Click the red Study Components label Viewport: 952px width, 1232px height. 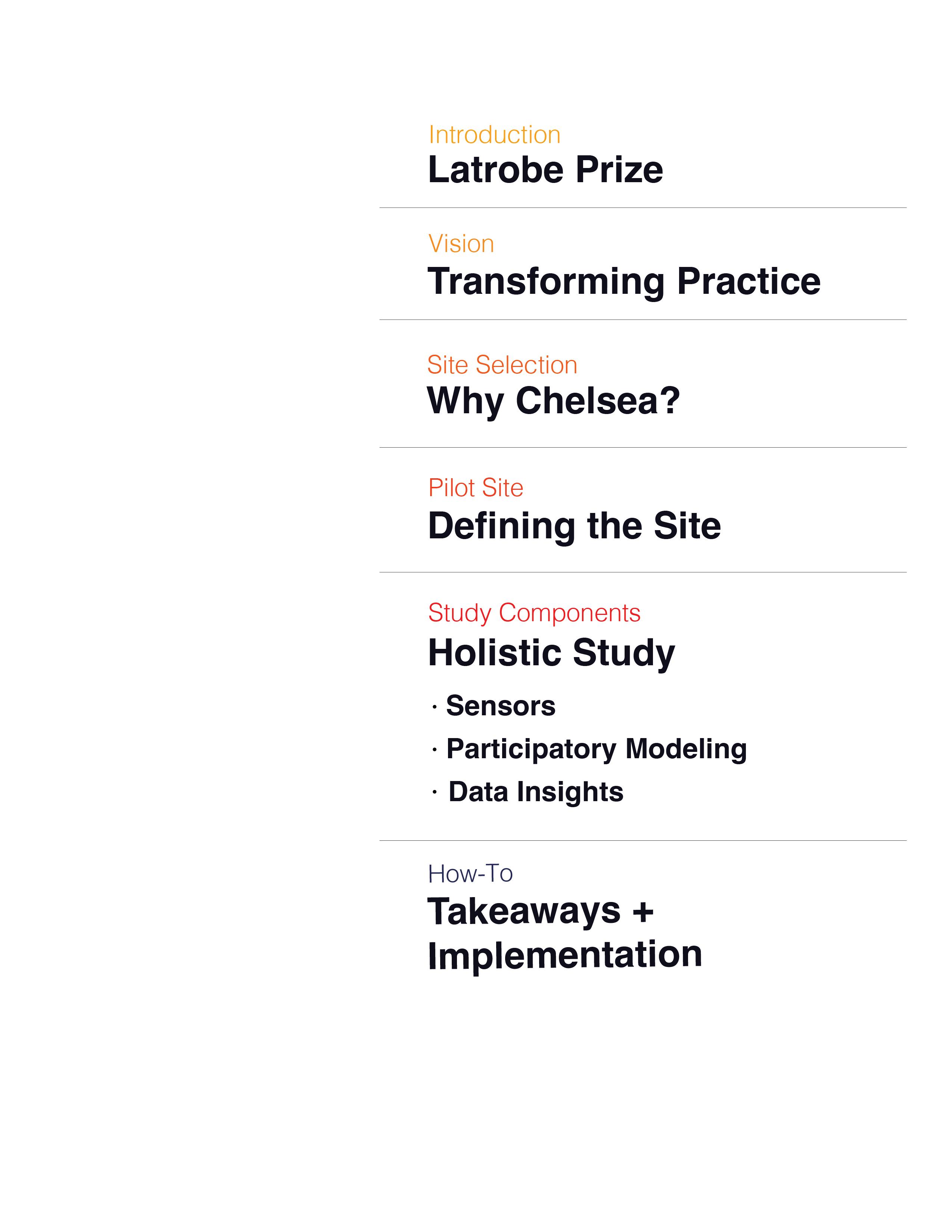coord(534,613)
